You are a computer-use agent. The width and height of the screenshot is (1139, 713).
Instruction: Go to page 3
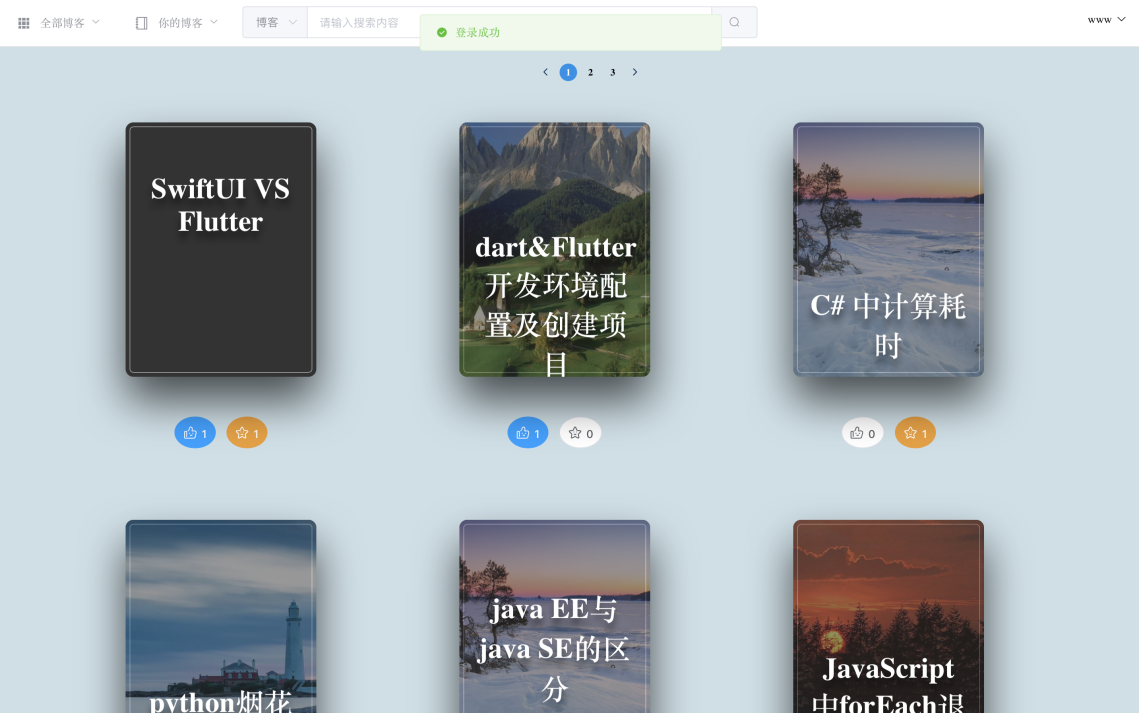coord(612,72)
